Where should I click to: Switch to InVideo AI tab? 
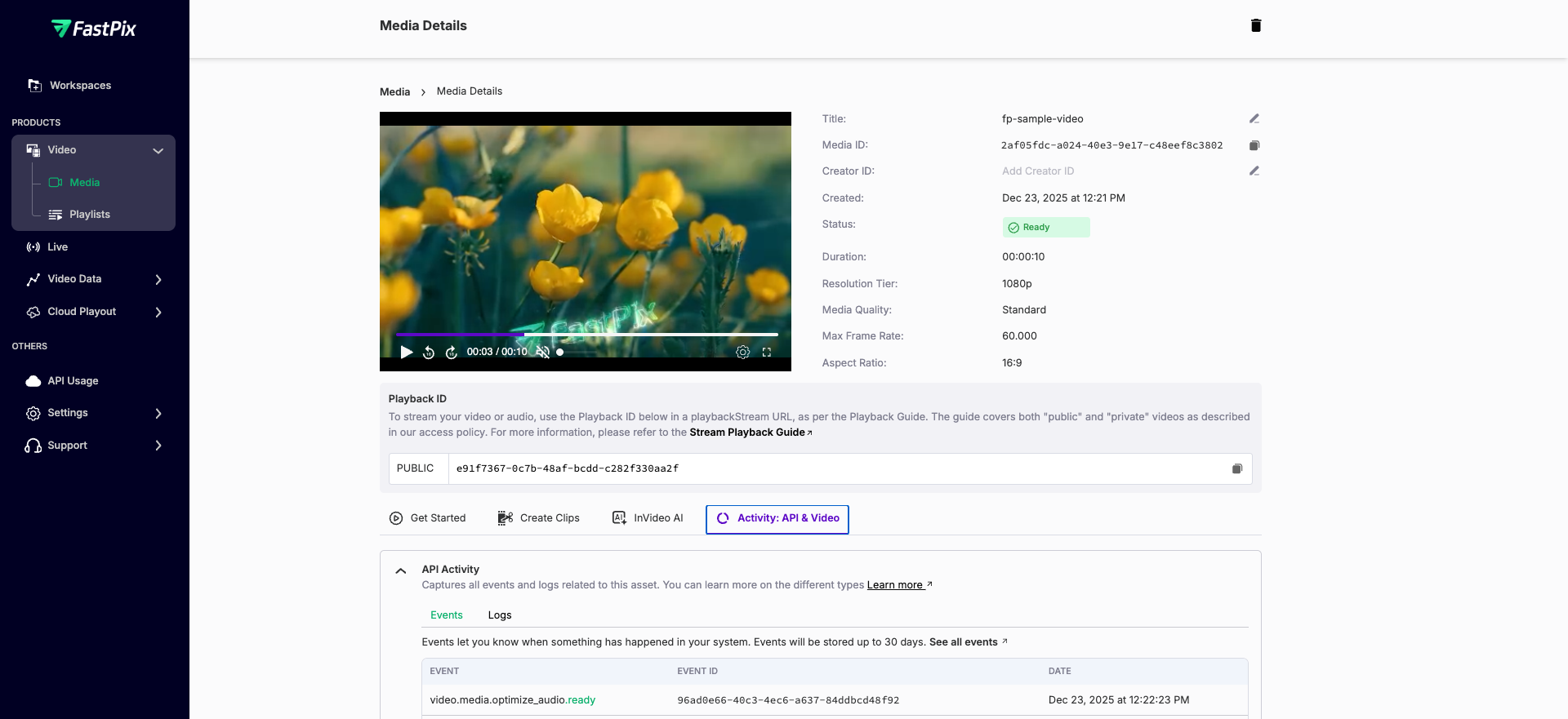pyautogui.click(x=648, y=518)
